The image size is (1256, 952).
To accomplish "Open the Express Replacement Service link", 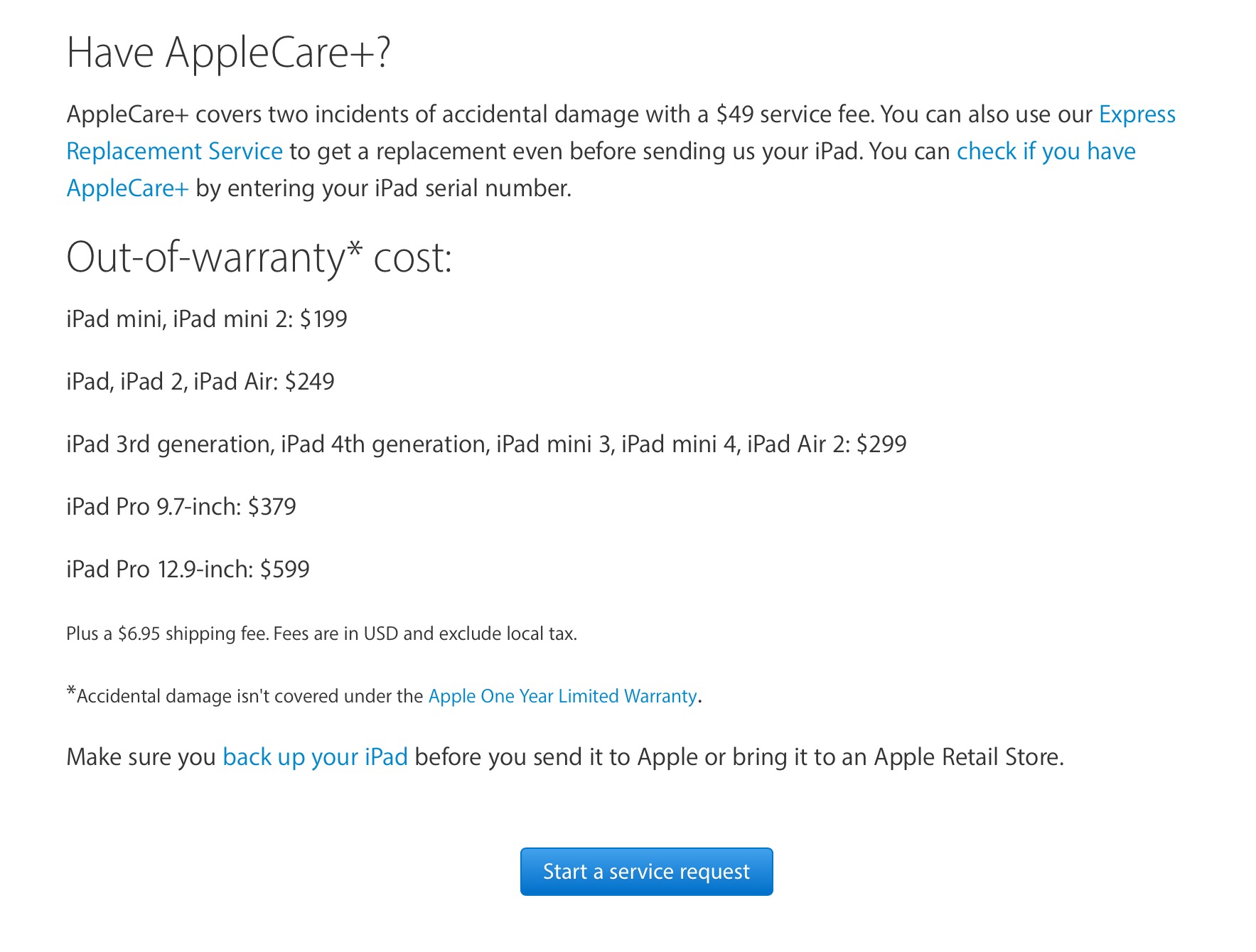I will pos(174,151).
